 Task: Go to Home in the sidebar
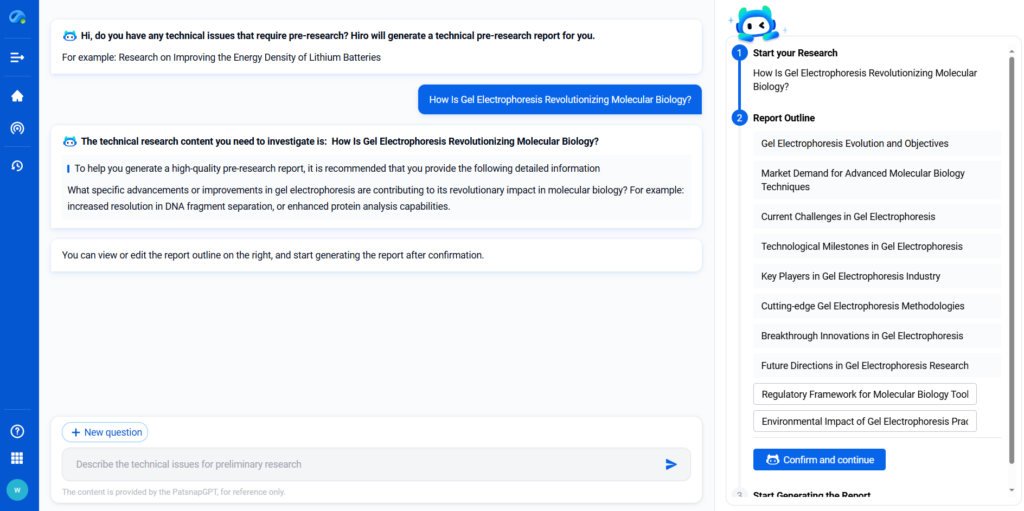coord(17,96)
